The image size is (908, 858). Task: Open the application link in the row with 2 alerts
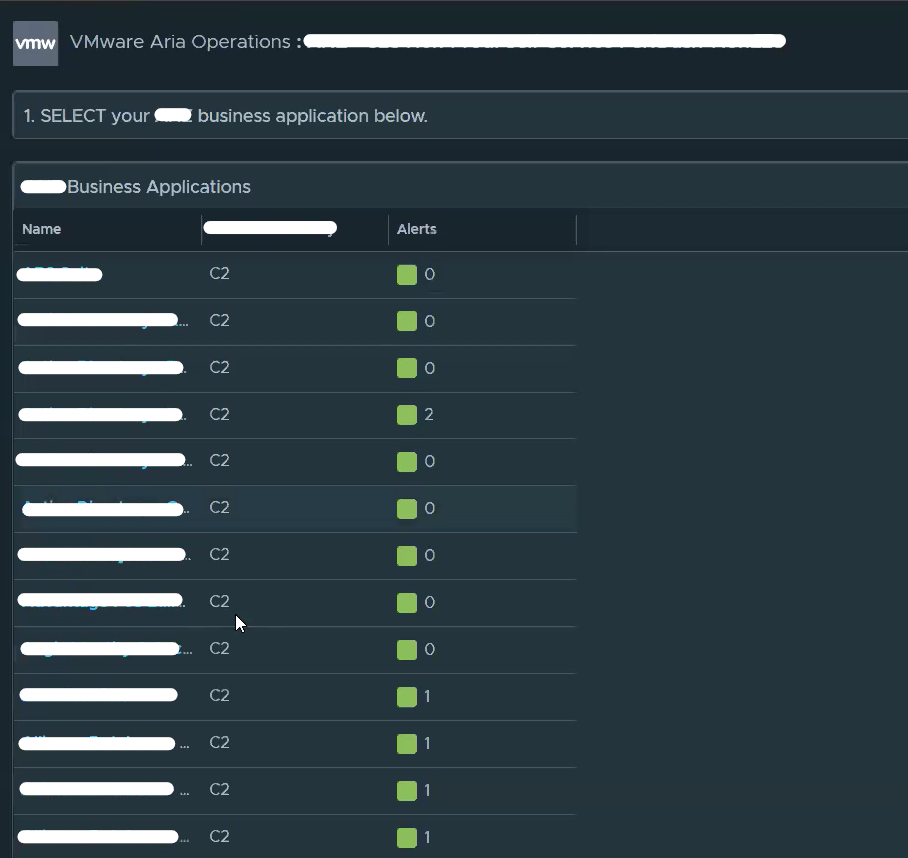[100, 414]
